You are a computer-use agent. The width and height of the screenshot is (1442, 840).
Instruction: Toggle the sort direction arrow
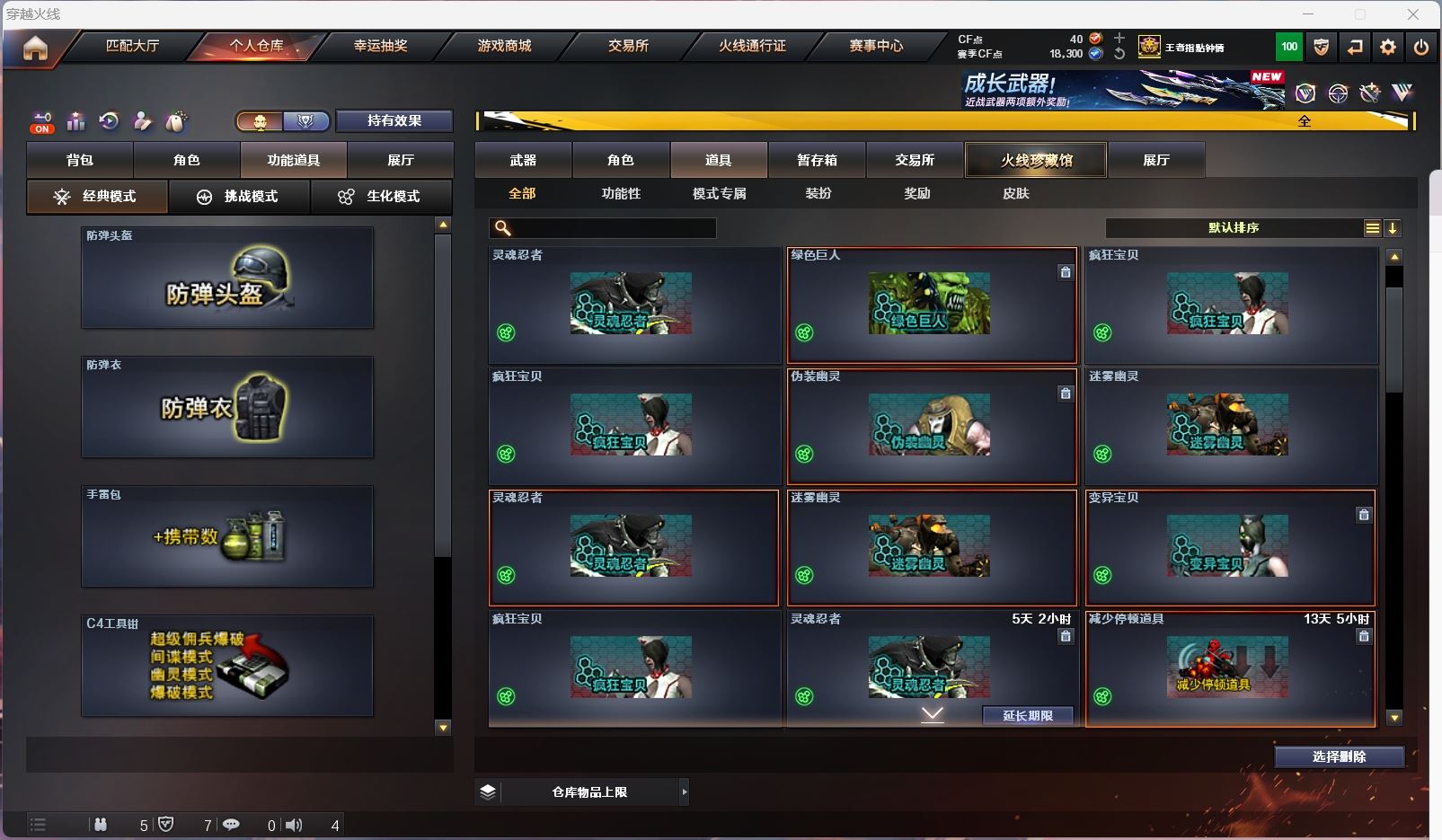coord(1392,228)
